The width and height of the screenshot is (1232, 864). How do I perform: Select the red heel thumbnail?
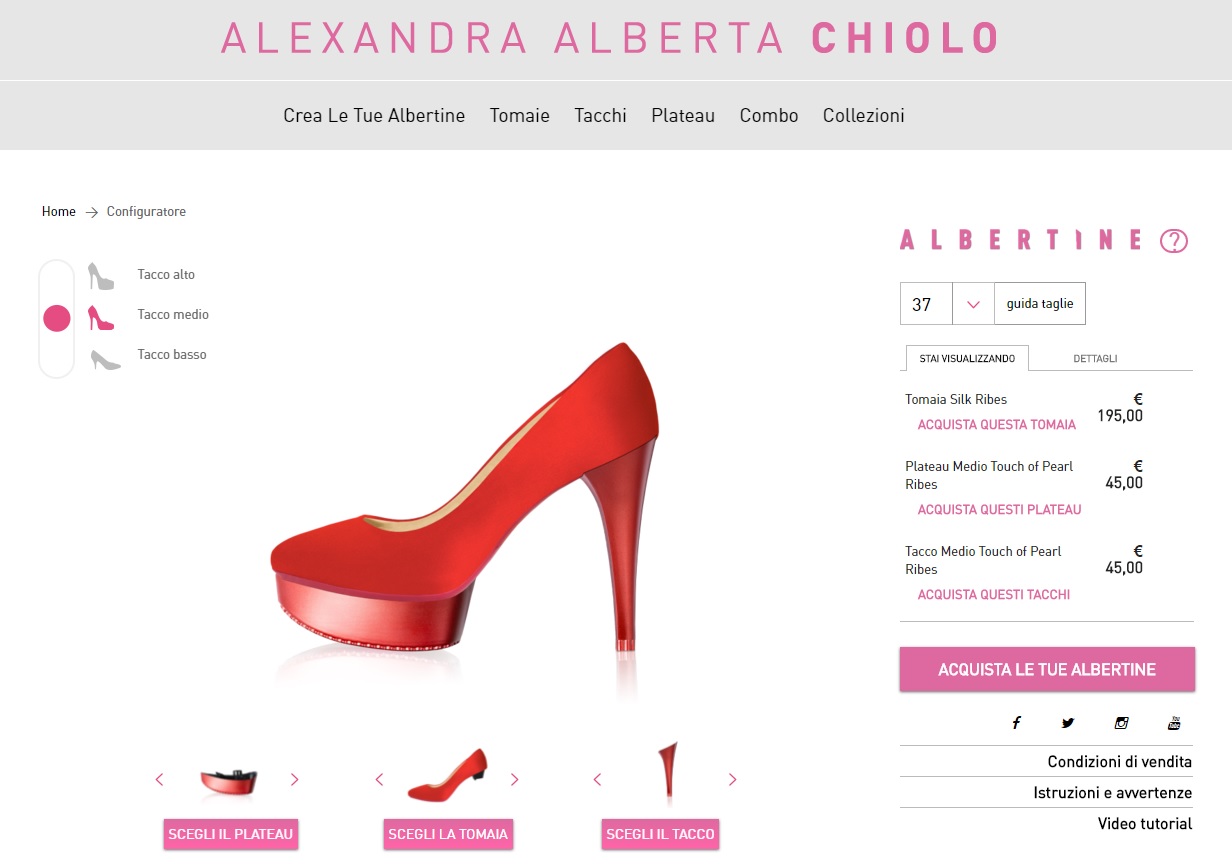(x=666, y=773)
